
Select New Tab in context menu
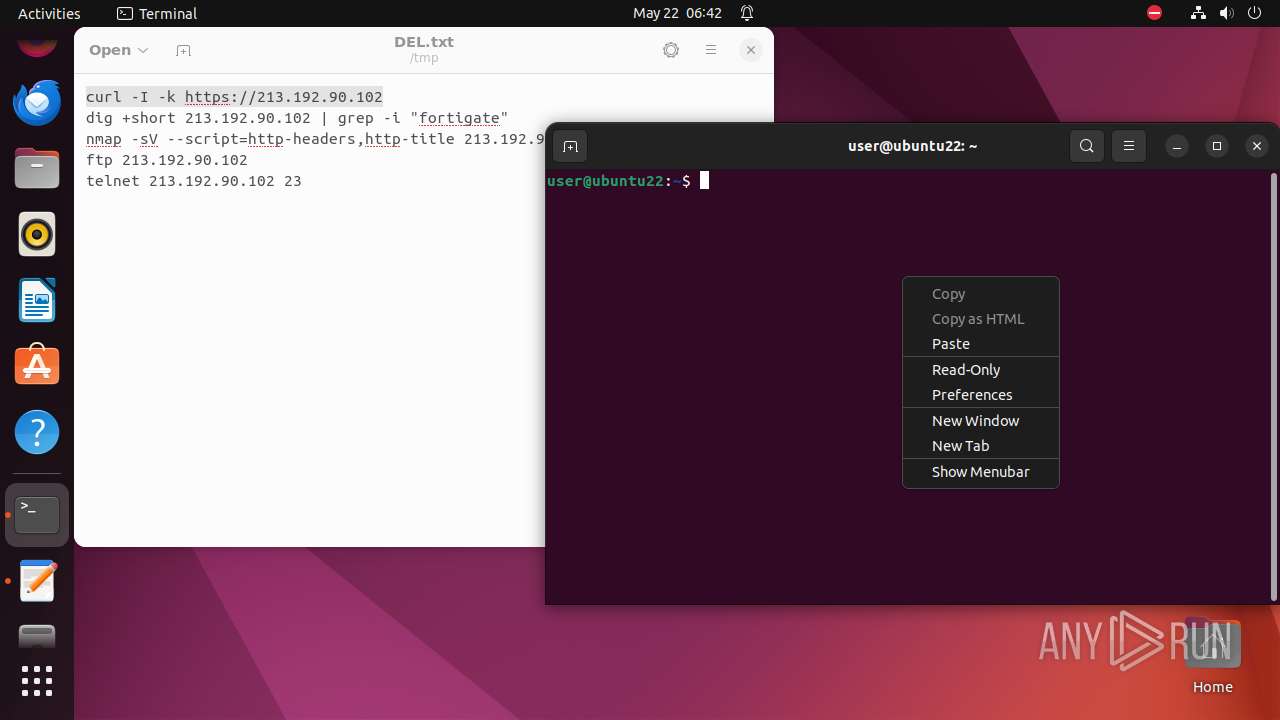(981, 445)
